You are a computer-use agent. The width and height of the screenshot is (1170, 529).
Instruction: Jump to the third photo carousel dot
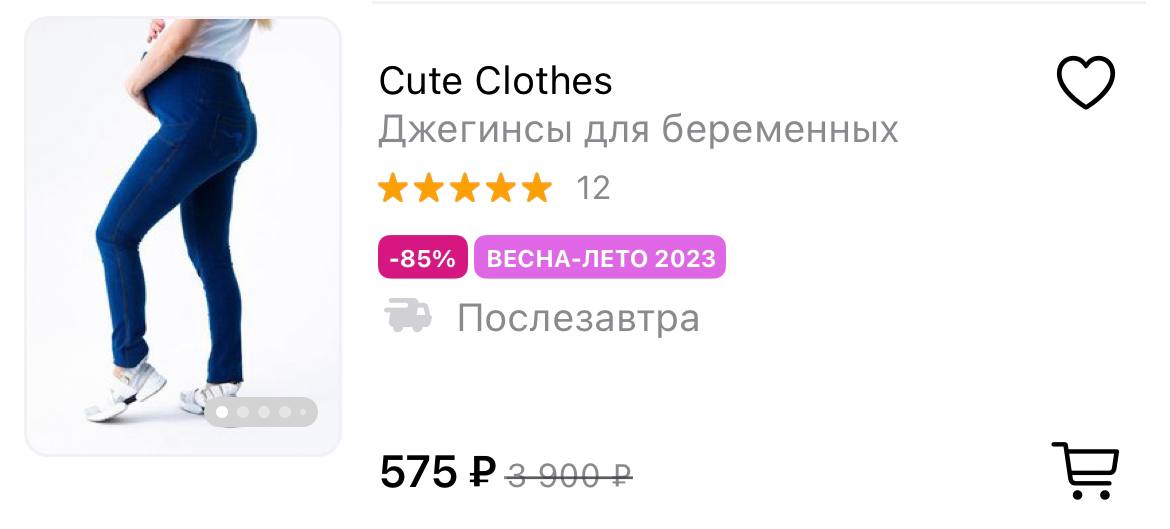click(x=264, y=412)
